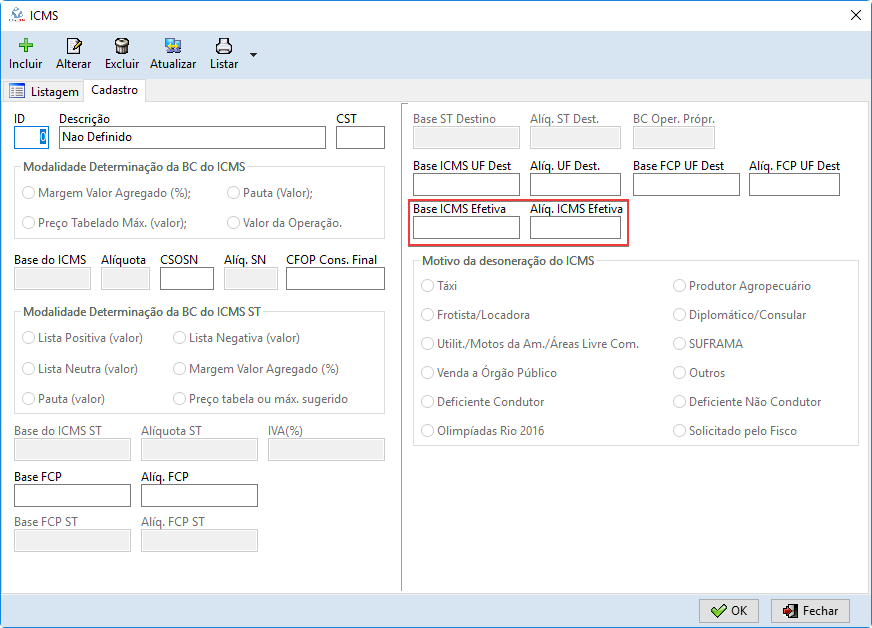Select Margem Valor Agregado (%) radio button
The height and width of the screenshot is (628, 872).
29,193
